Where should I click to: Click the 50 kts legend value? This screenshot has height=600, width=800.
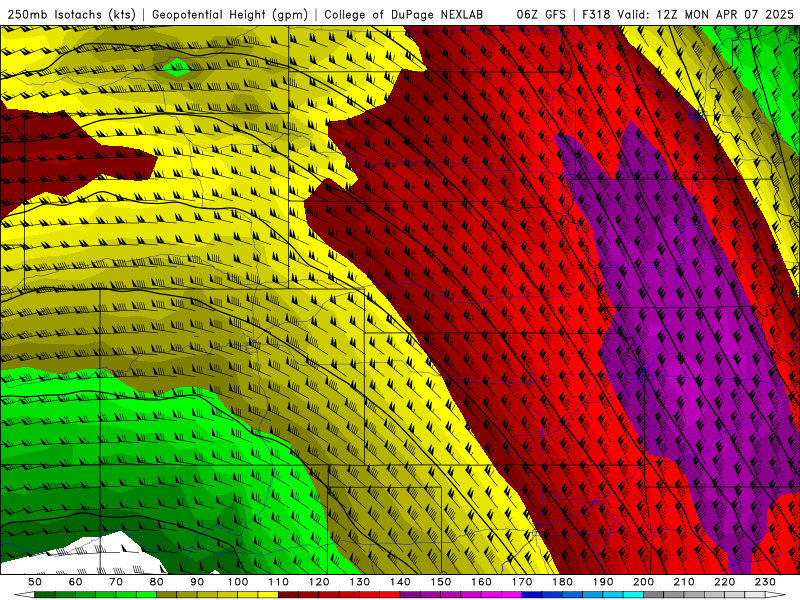(35, 582)
